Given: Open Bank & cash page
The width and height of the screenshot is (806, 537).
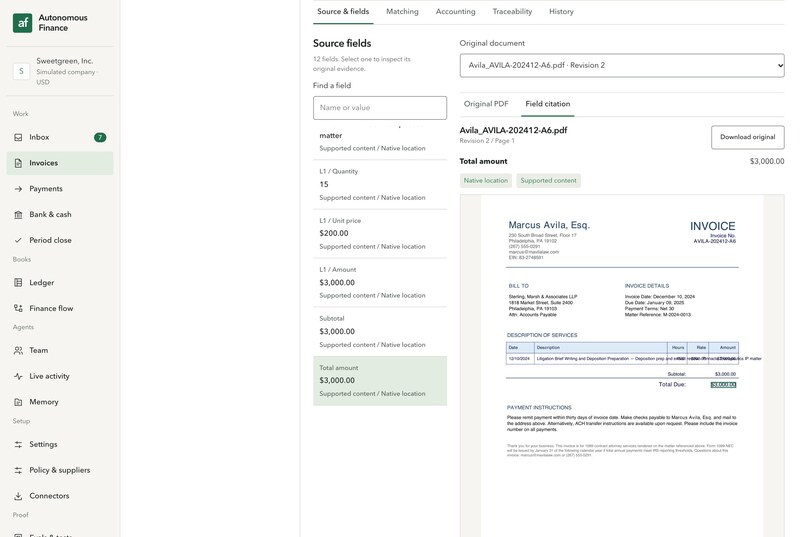Looking at the screenshot, I should (60, 214).
